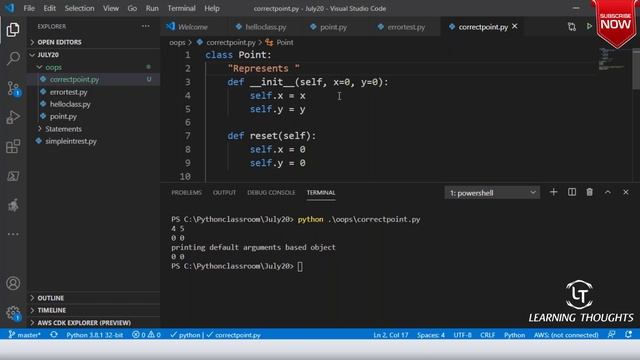The height and width of the screenshot is (360, 640).
Task: Close the correctpoint.py tab
Action: point(515,27)
